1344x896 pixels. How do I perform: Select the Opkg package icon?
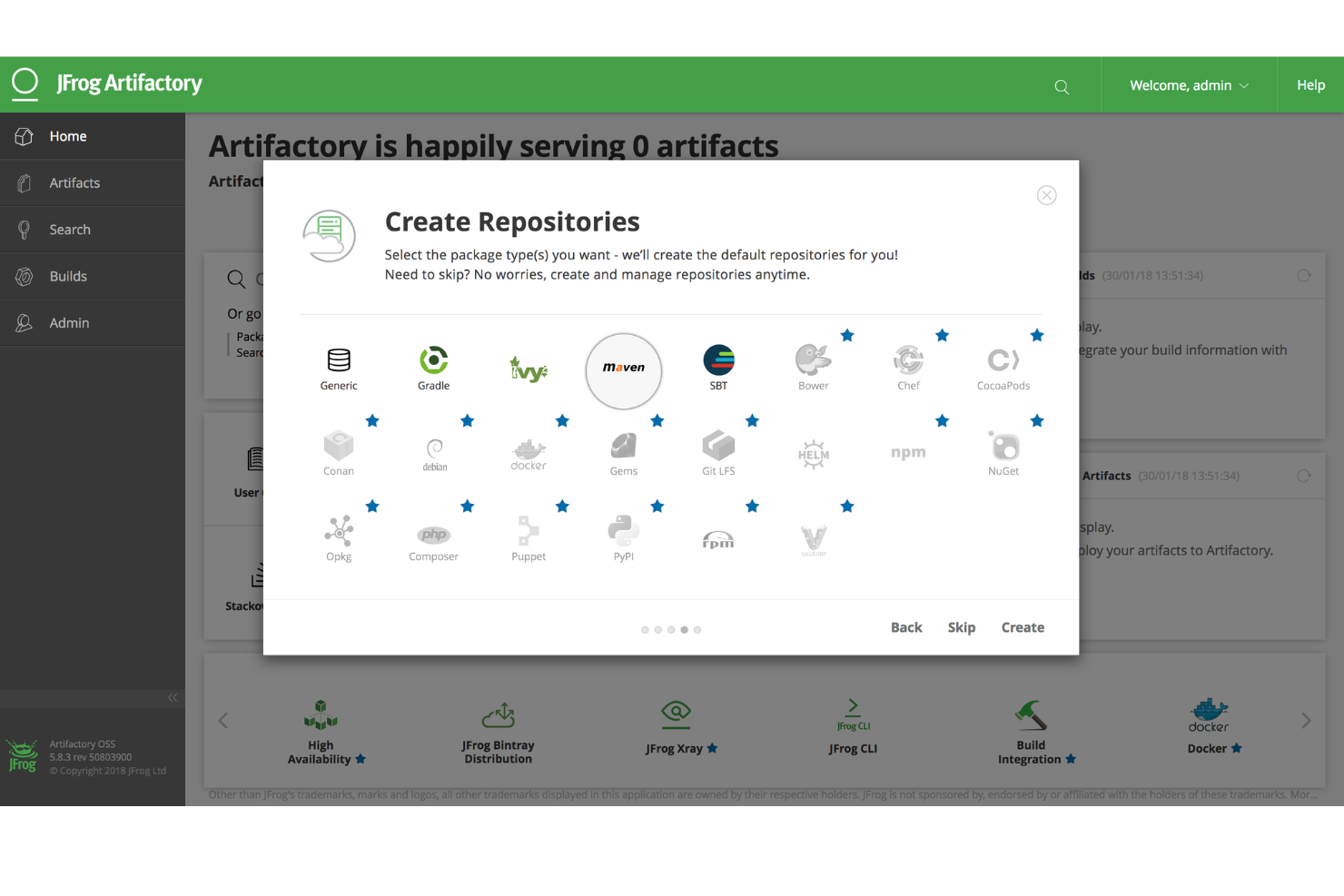(339, 531)
